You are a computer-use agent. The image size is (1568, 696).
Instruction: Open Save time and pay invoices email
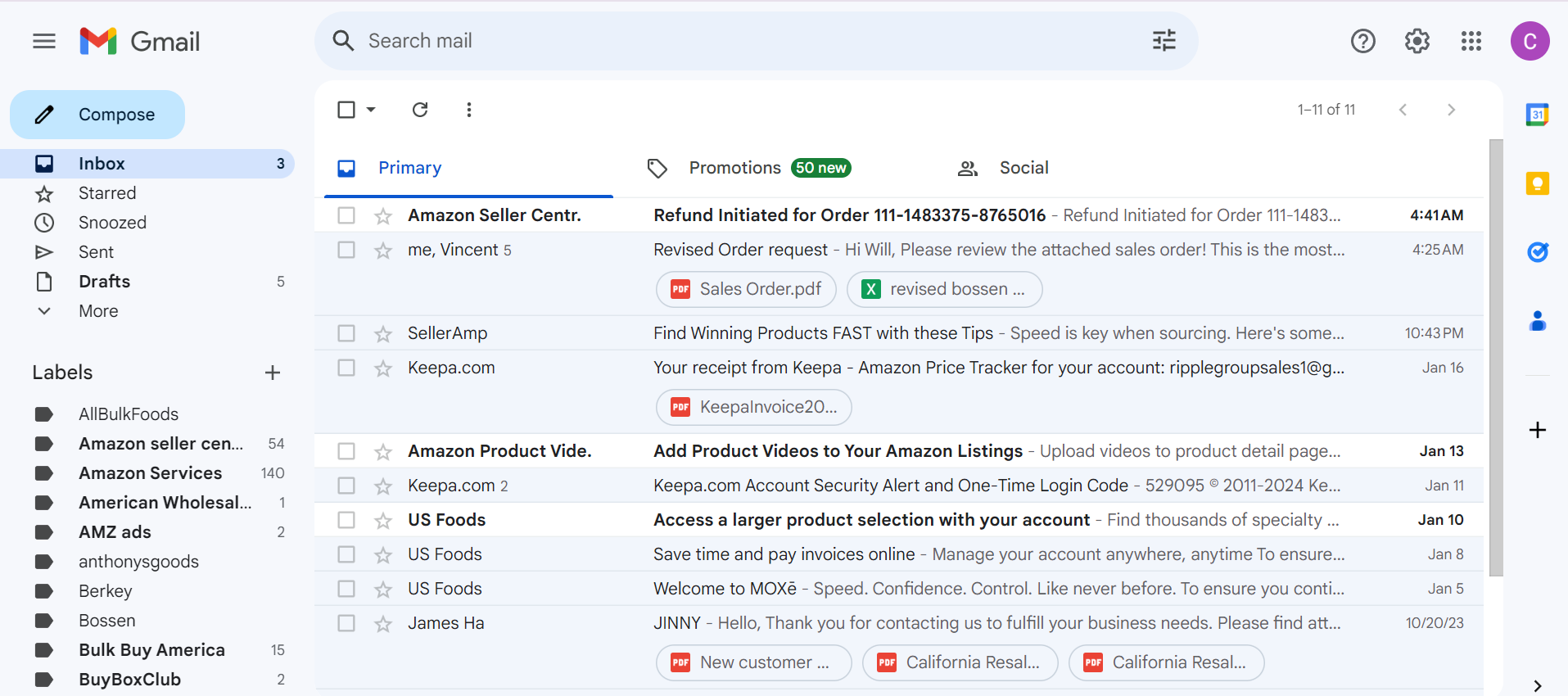(x=899, y=554)
